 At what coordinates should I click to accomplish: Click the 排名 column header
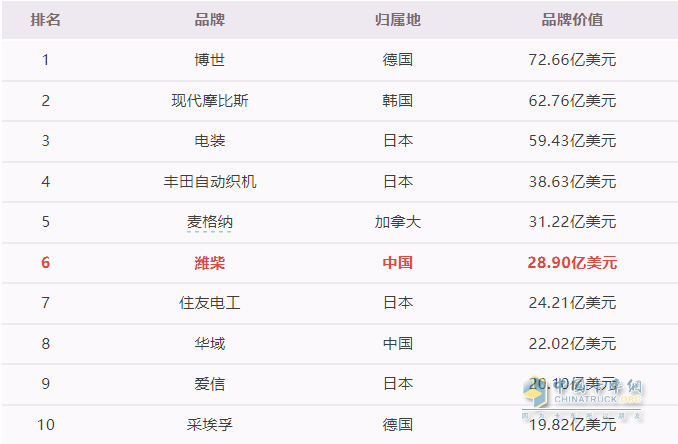45,19
